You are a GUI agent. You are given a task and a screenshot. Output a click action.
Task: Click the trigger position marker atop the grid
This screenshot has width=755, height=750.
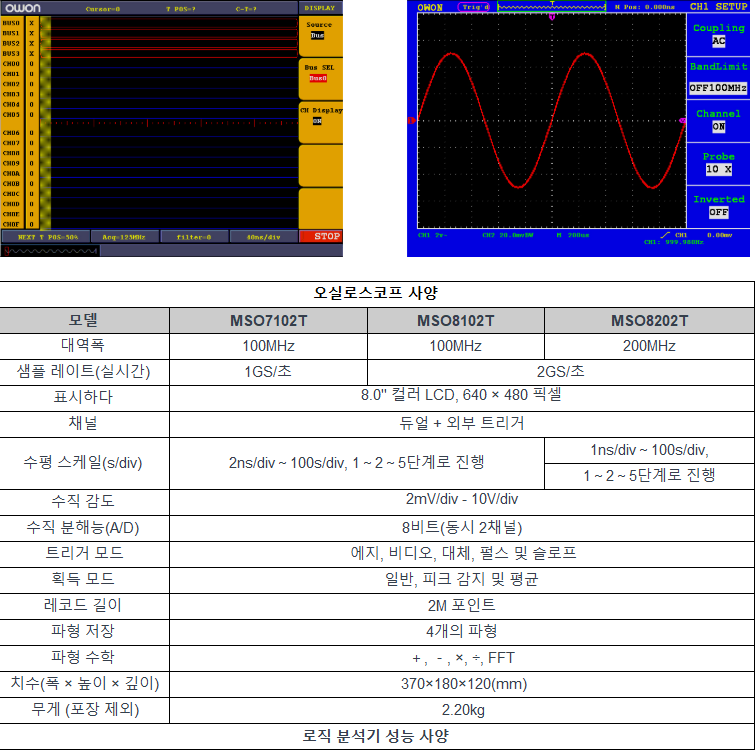click(x=552, y=16)
